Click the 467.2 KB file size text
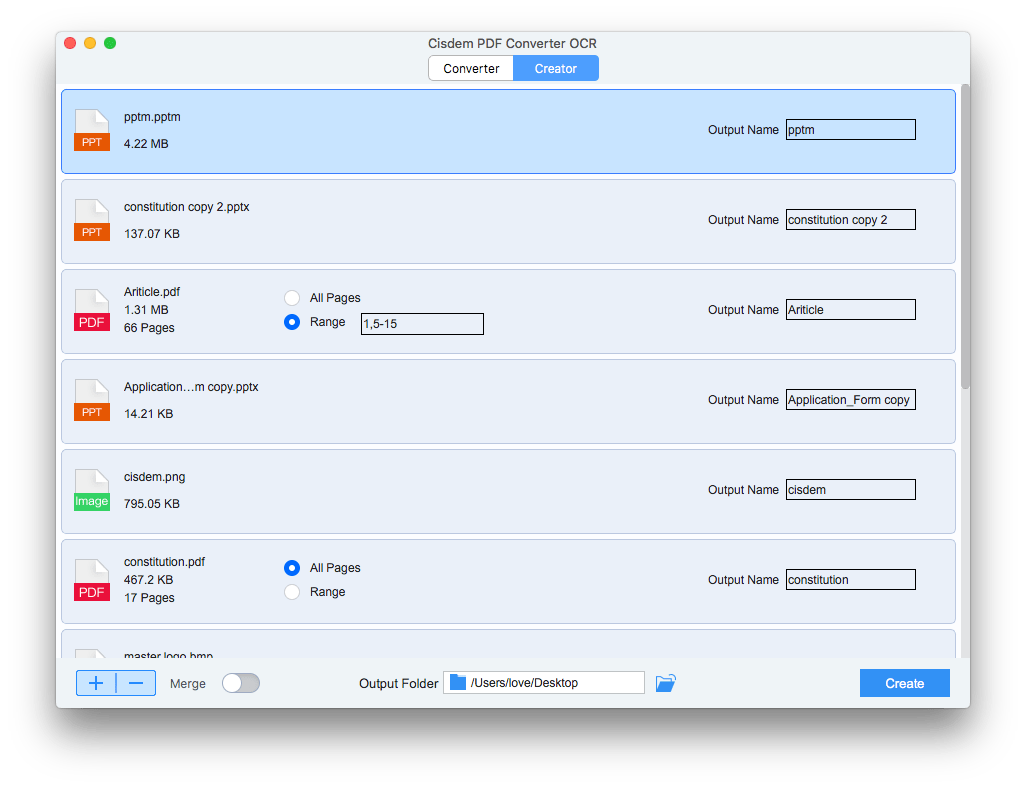1026x788 pixels. [x=149, y=580]
